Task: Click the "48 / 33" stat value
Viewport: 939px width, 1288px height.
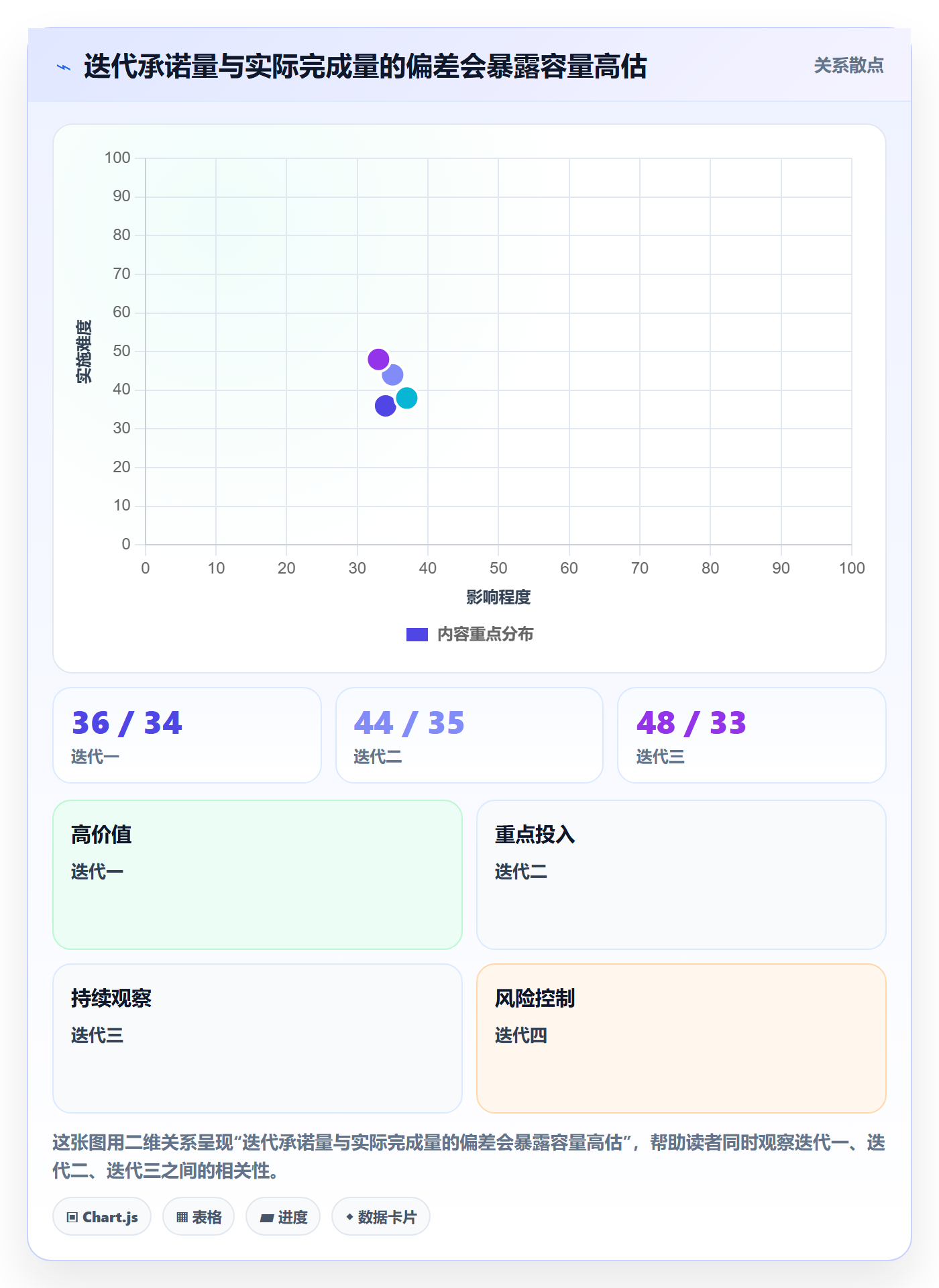Action: click(x=692, y=723)
